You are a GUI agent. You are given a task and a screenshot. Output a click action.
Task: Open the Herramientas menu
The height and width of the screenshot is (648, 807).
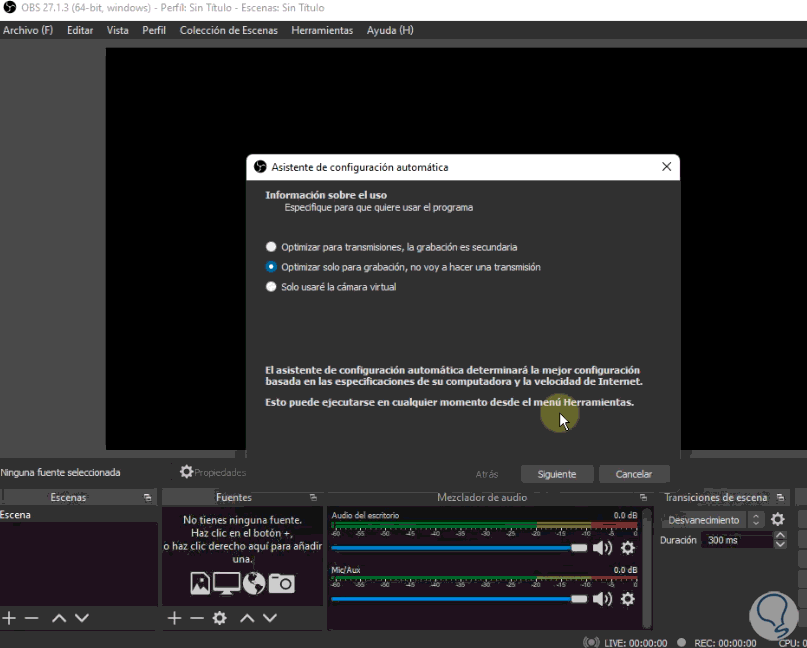click(x=322, y=30)
